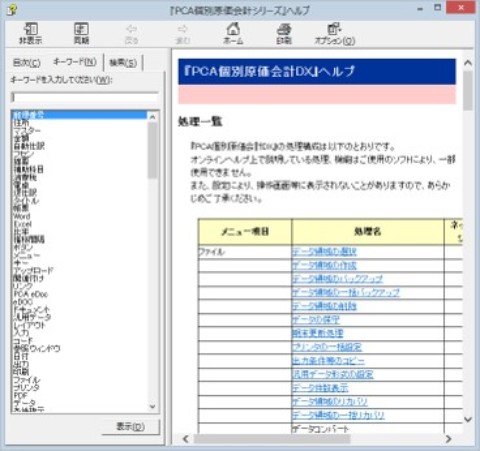Switch to the 目次(C) tab
Screen dimensions: 480x451
(x=26, y=63)
